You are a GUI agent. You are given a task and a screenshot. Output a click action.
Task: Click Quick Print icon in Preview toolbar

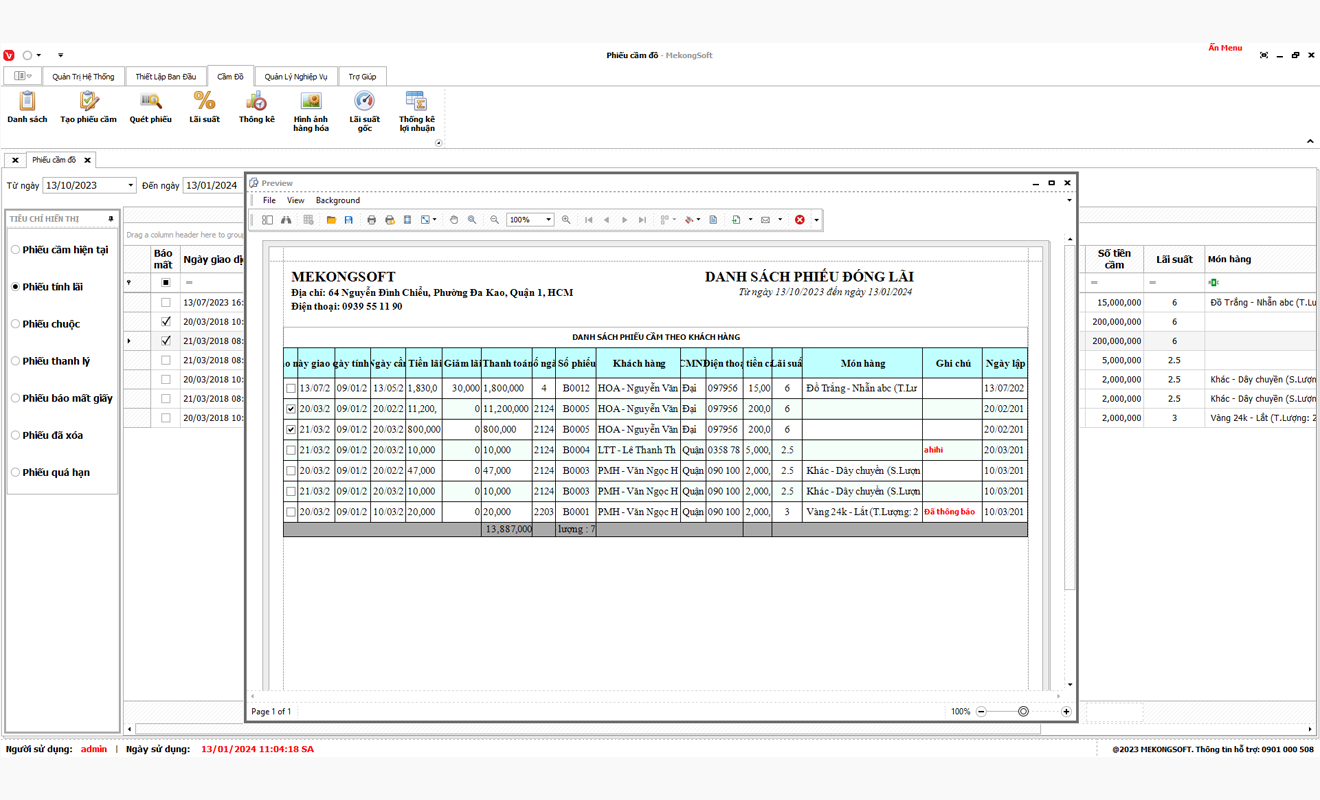pyautogui.click(x=390, y=220)
